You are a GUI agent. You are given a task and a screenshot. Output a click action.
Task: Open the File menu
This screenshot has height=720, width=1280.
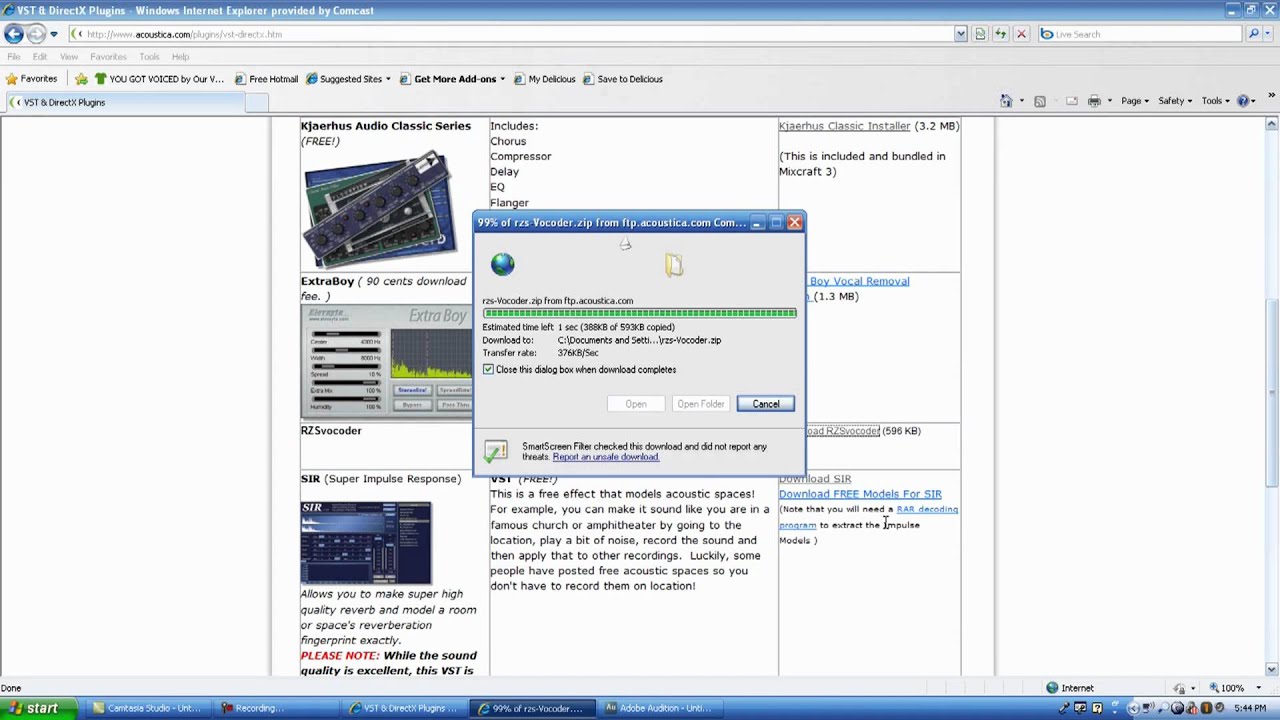14,57
